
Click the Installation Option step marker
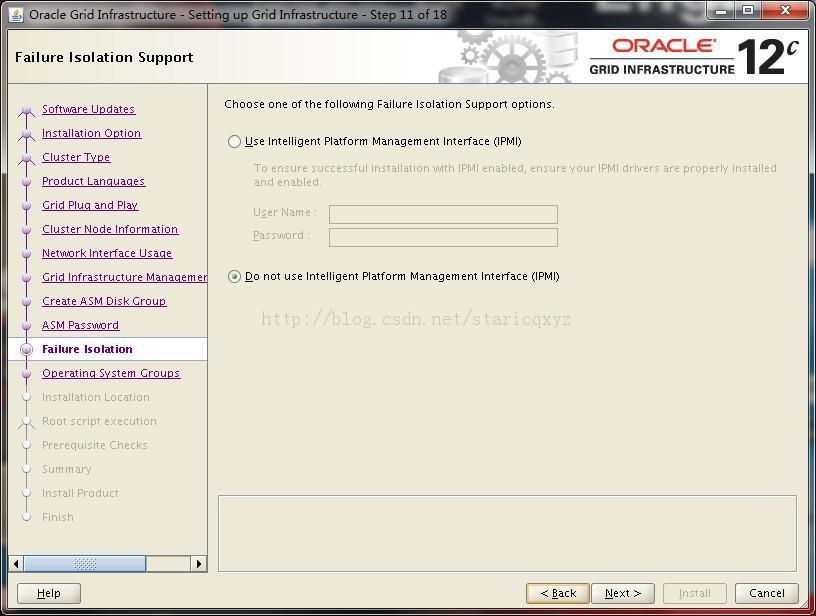(27, 134)
